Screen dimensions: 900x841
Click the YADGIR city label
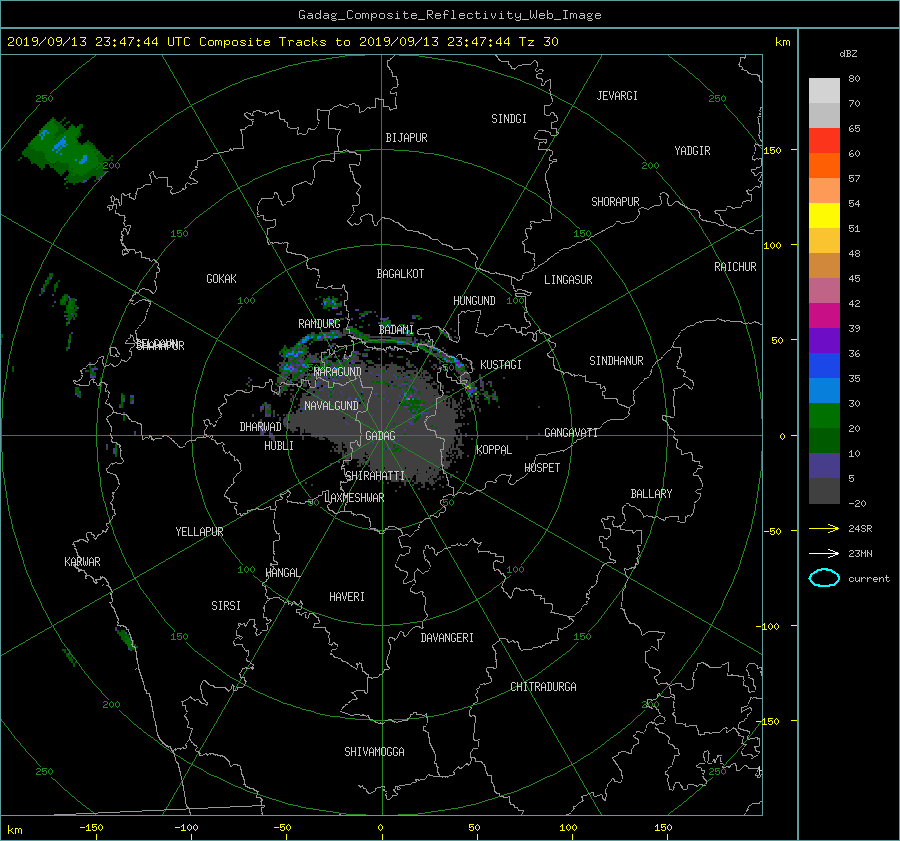click(x=692, y=151)
